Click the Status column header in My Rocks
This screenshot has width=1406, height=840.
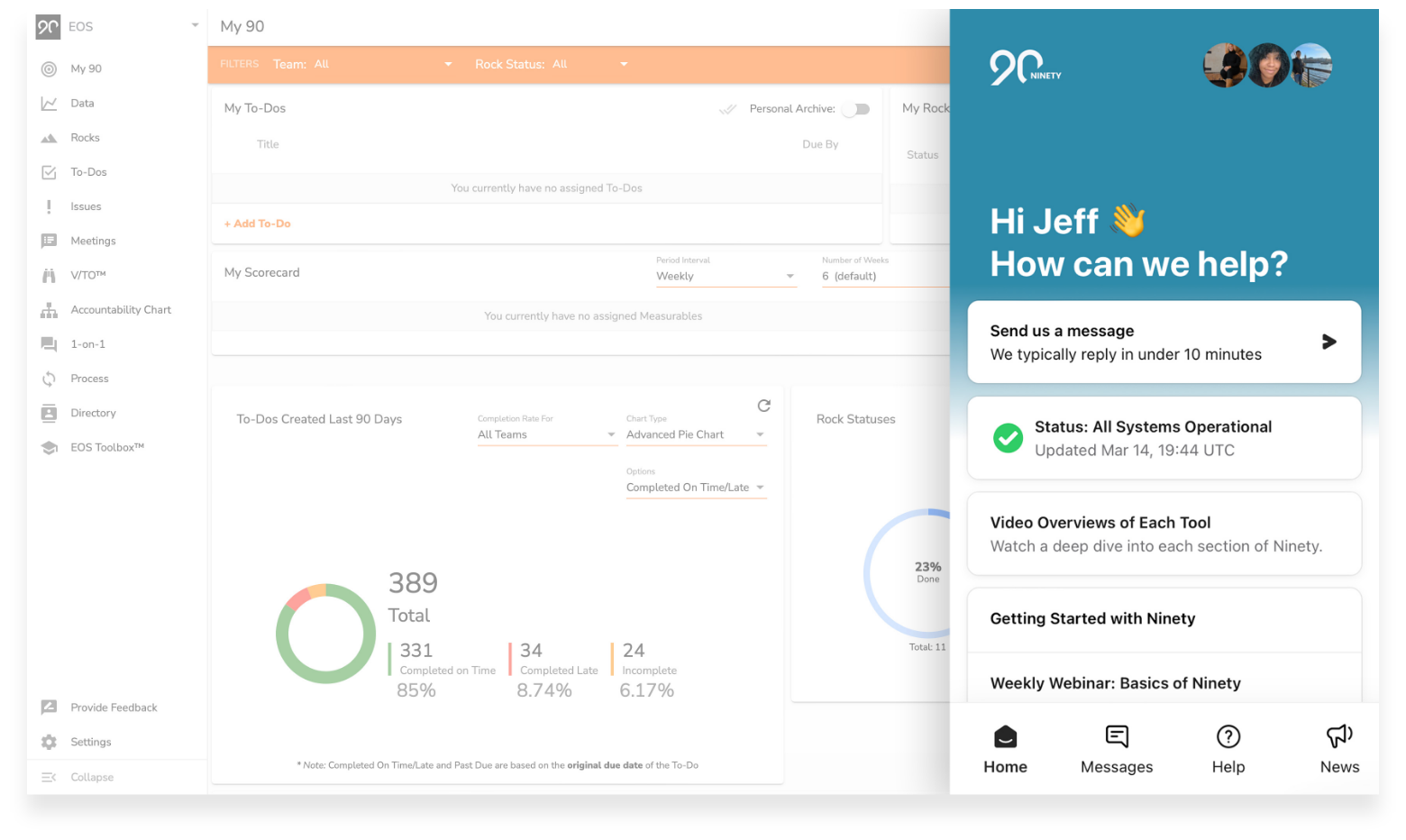pos(923,155)
